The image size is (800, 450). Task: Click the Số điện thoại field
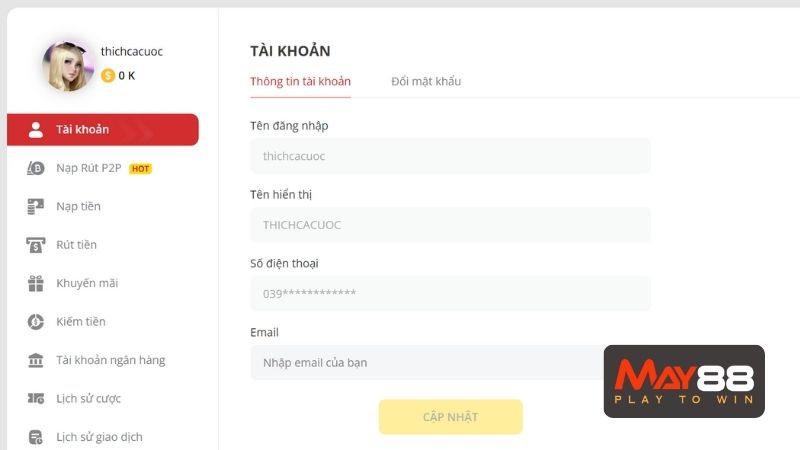point(451,293)
